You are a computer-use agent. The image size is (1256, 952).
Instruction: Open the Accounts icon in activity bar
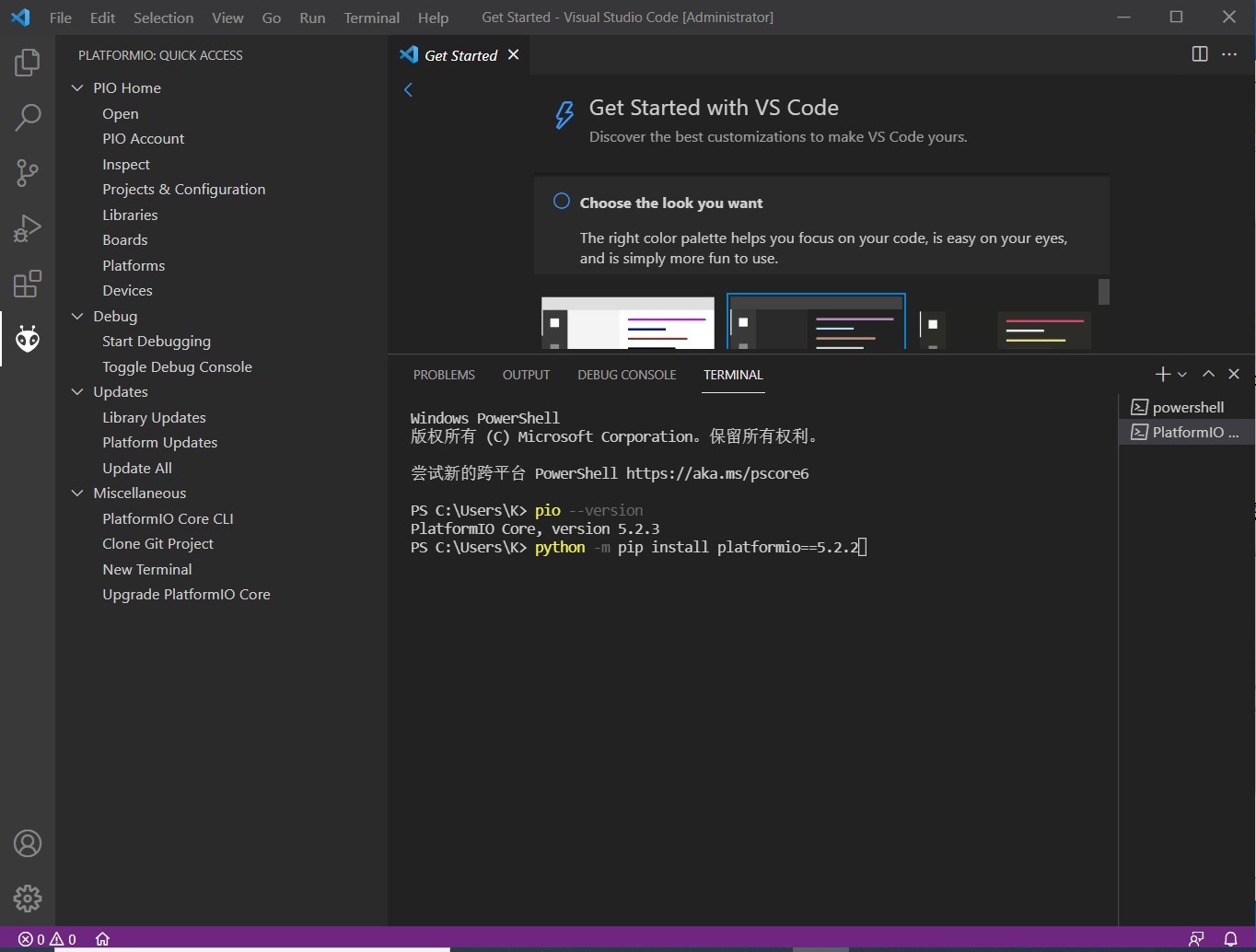click(28, 843)
